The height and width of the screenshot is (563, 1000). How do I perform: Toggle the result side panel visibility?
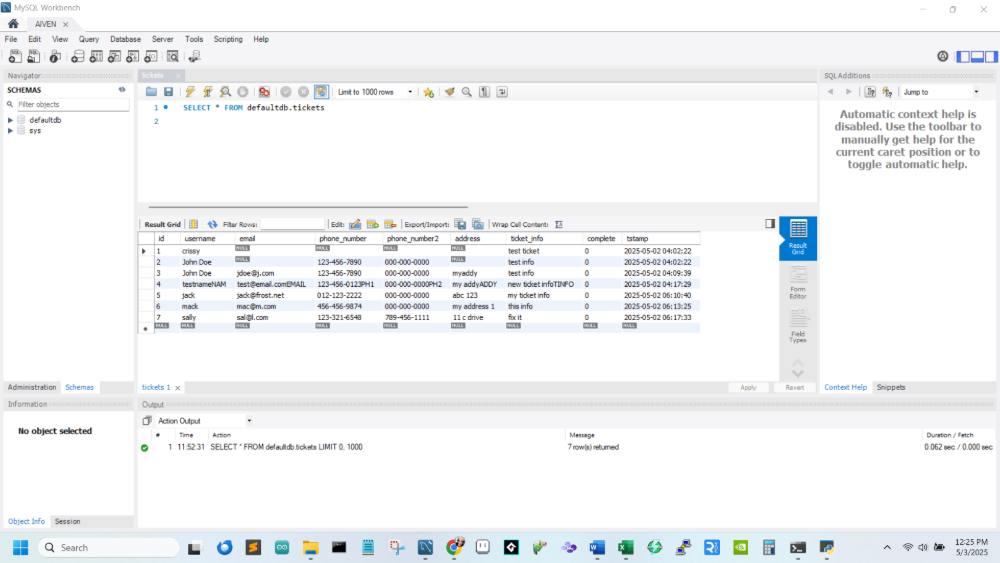(x=770, y=224)
